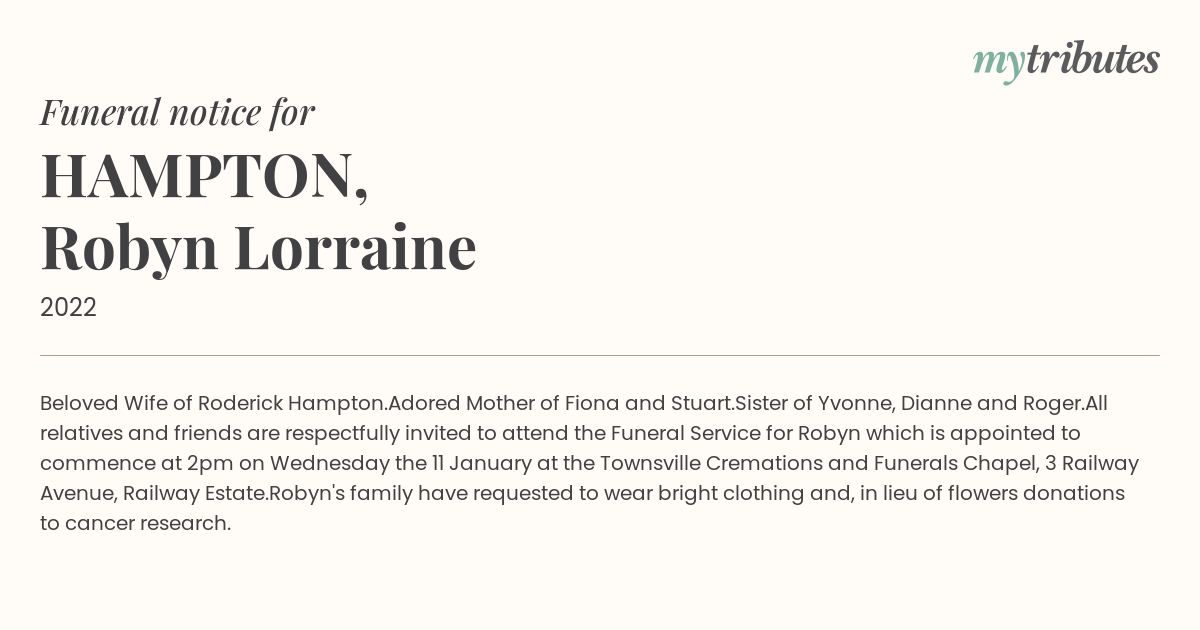Screen dimensions: 1200x630
Task: Select the "Funeral notice for" heading
Action: 178,112
